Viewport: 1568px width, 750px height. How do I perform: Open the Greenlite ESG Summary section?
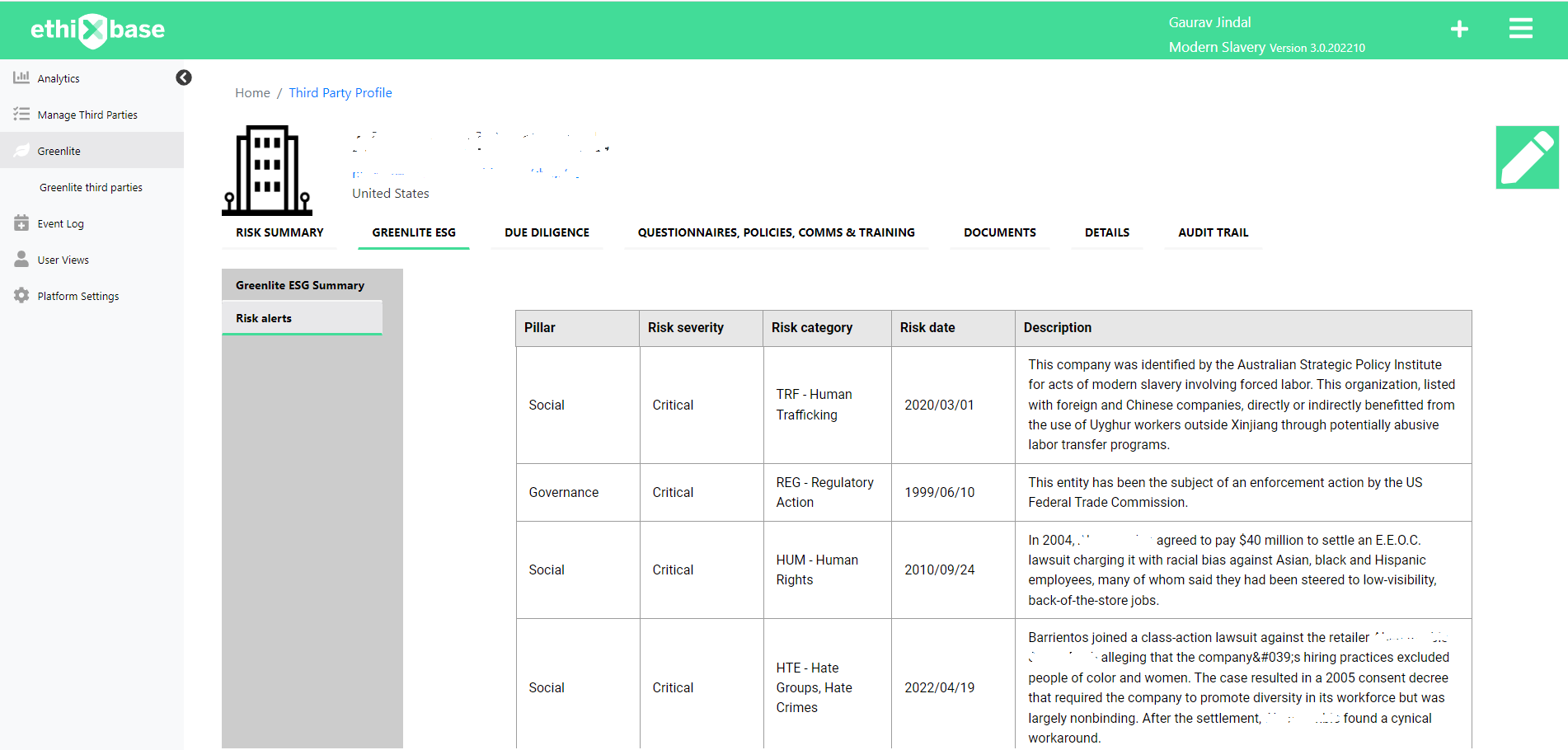coord(300,284)
